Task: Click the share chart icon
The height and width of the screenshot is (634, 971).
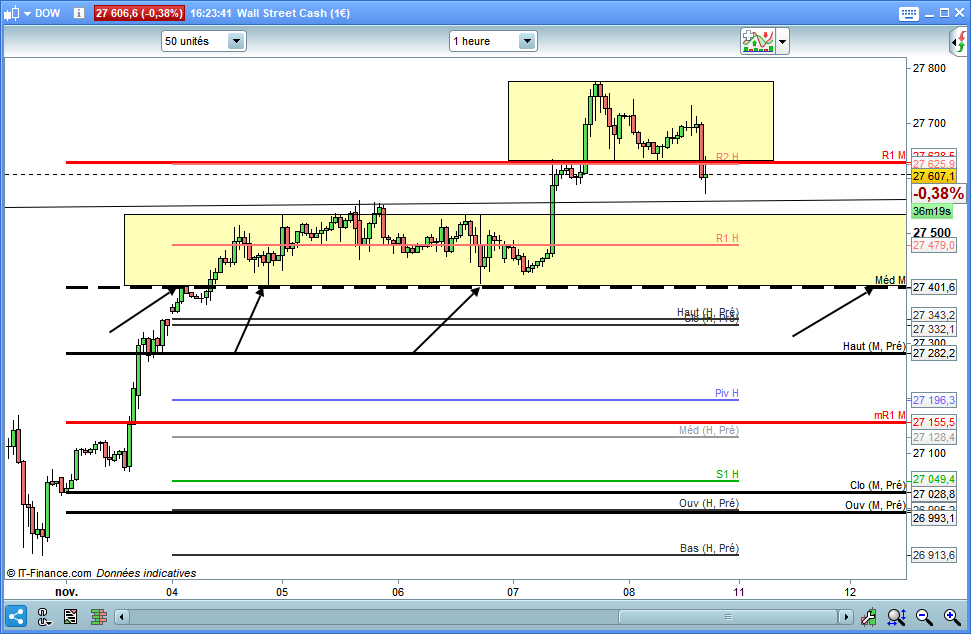Action: pos(16,617)
